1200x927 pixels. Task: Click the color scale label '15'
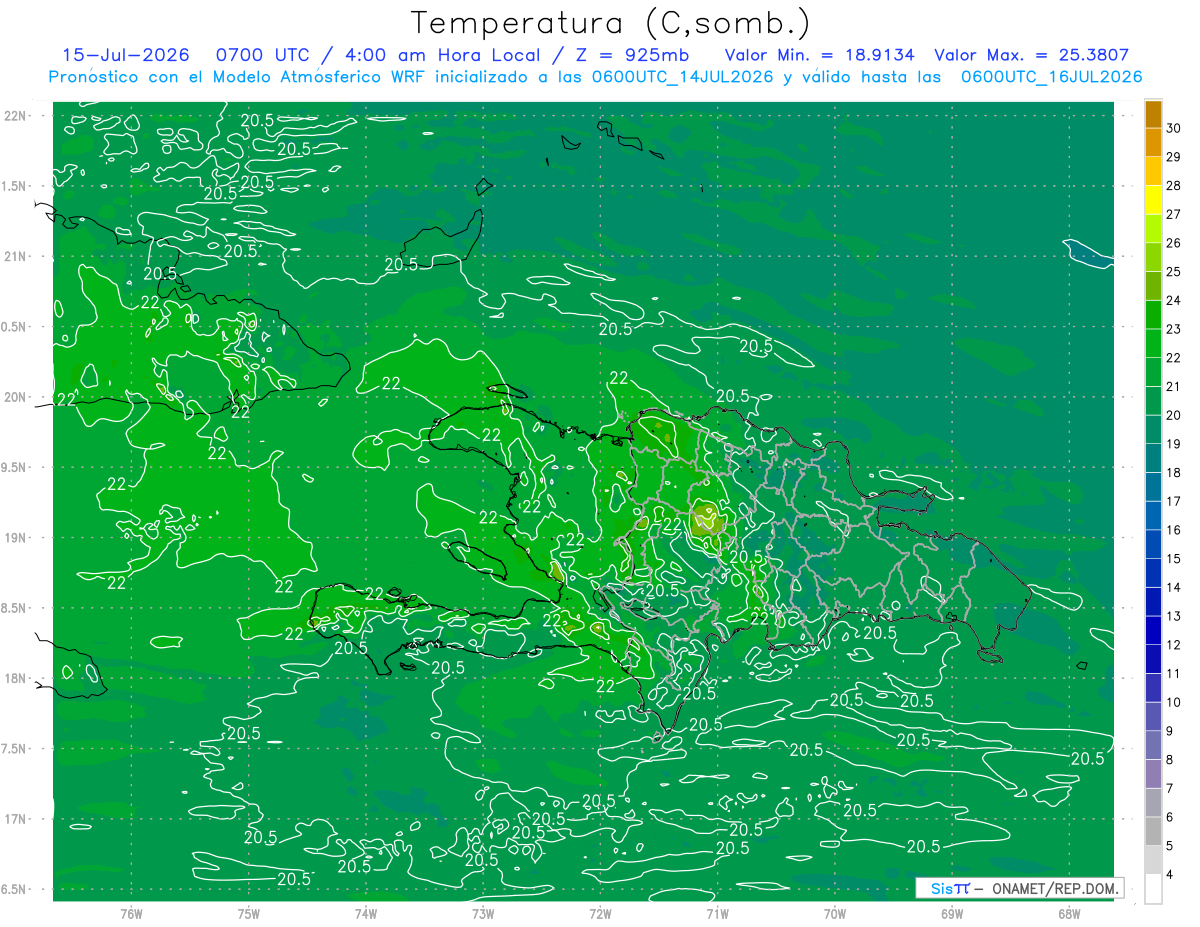click(1174, 558)
